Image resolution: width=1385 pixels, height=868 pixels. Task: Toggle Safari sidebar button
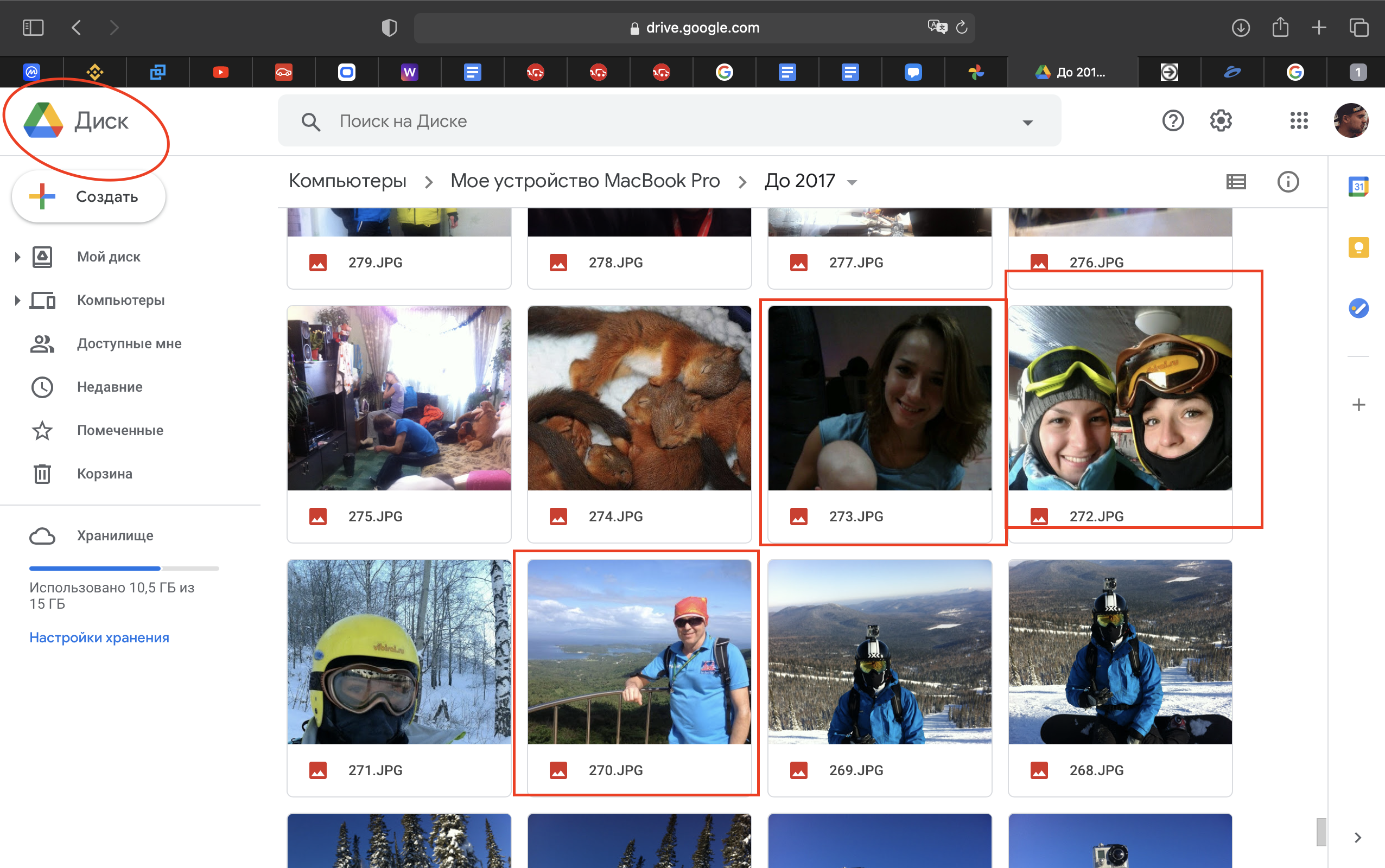33,28
